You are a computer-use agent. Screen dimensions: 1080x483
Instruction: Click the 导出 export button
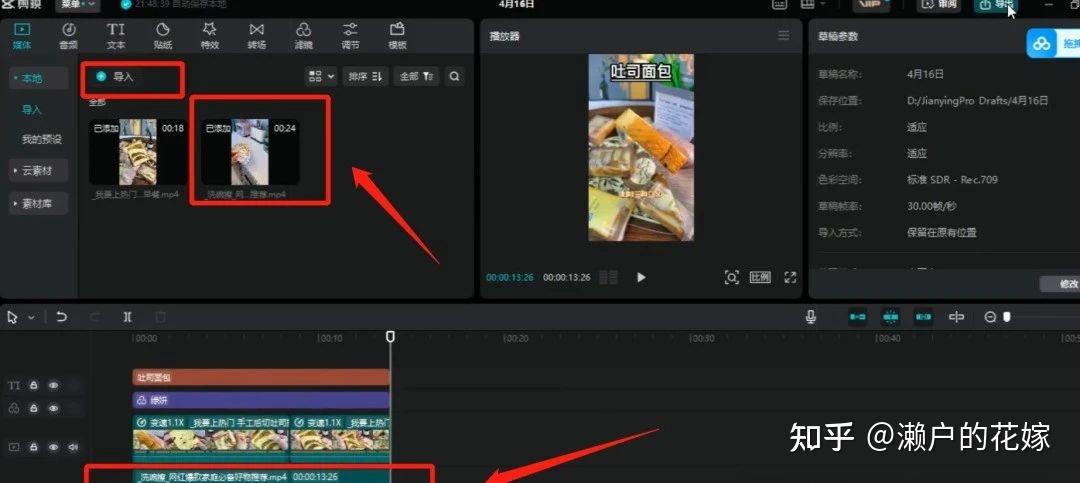point(997,5)
